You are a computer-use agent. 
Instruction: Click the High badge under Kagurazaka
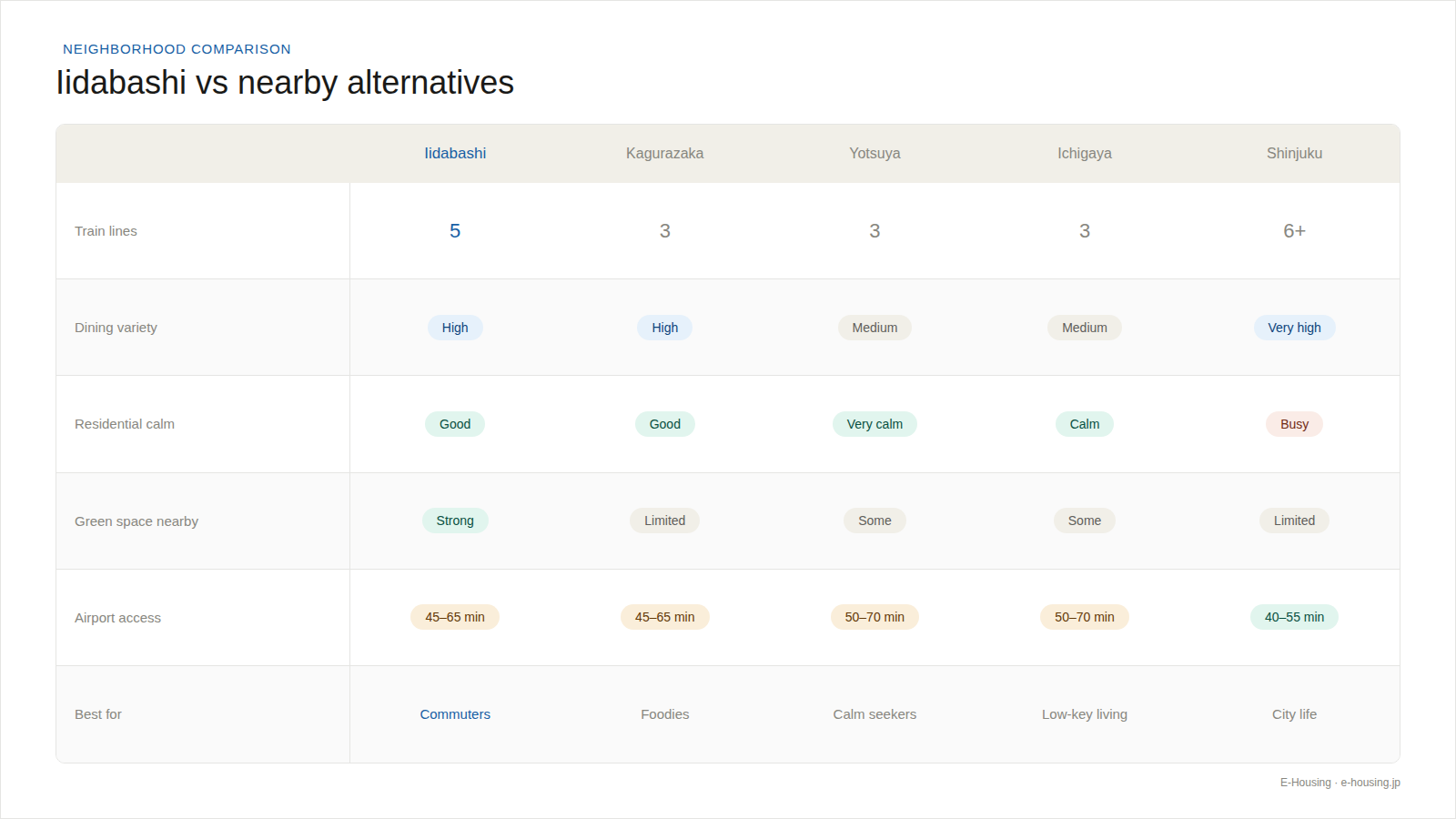coord(665,328)
